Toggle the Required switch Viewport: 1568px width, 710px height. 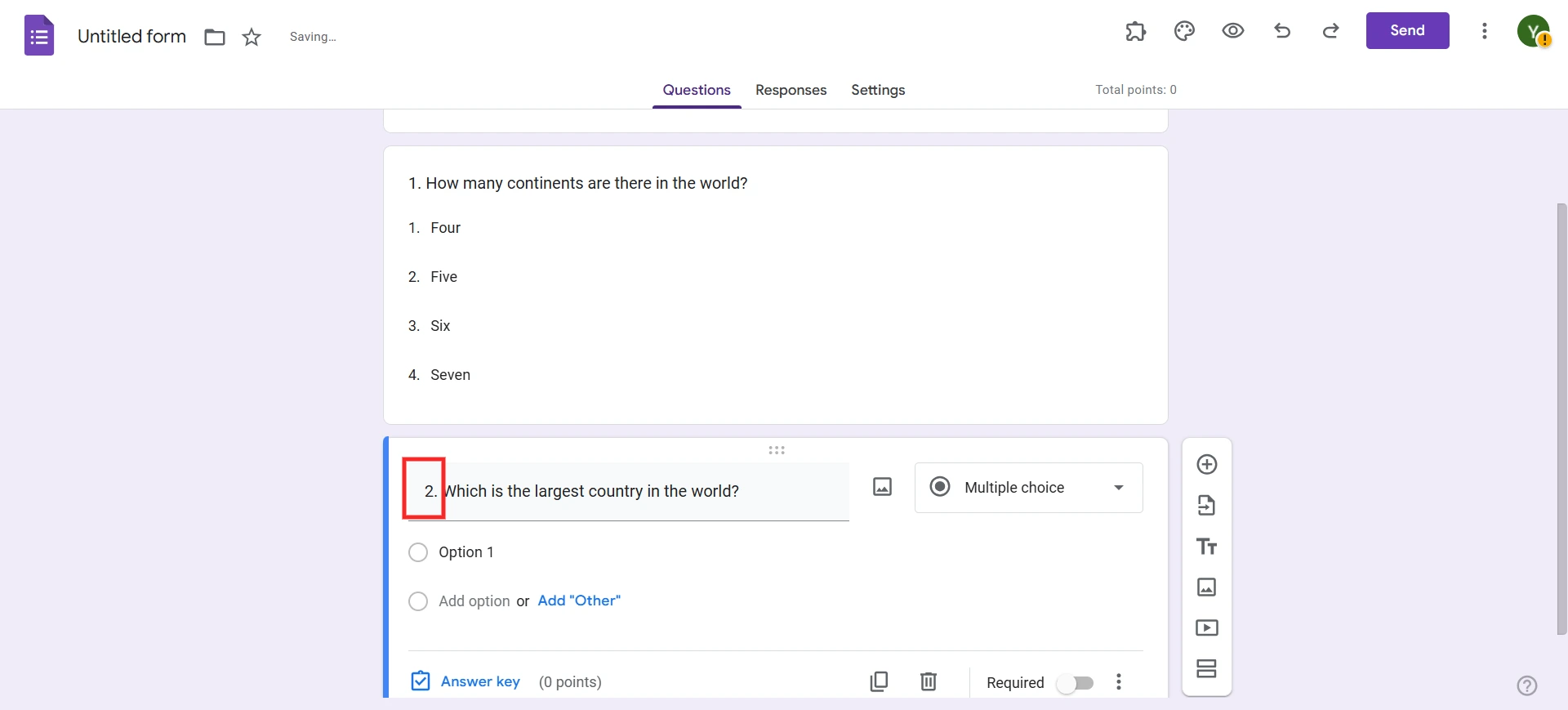pyautogui.click(x=1075, y=683)
